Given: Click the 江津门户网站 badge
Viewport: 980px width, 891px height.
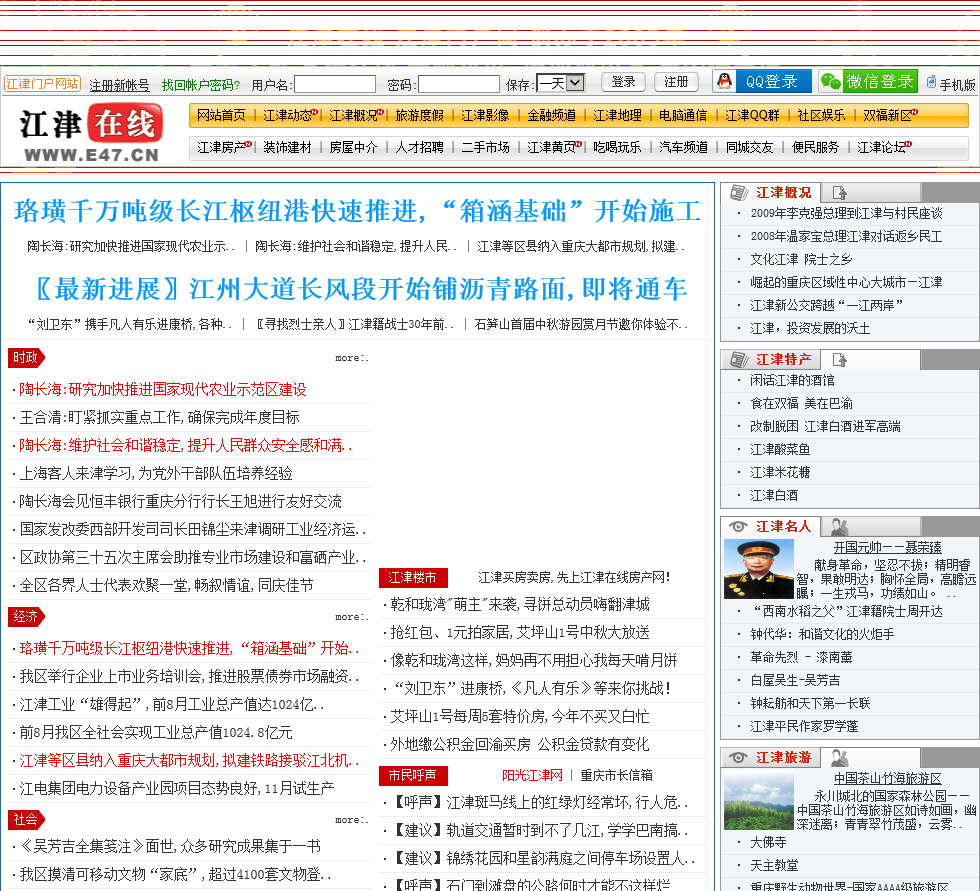Looking at the screenshot, I should click(42, 84).
